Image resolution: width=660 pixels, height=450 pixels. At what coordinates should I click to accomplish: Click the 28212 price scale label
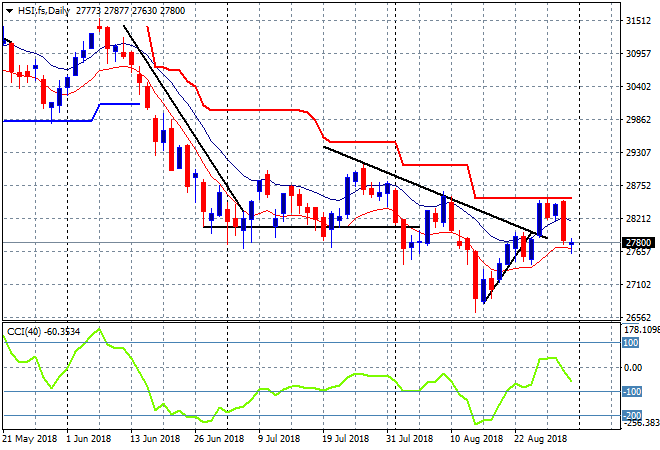click(x=638, y=218)
